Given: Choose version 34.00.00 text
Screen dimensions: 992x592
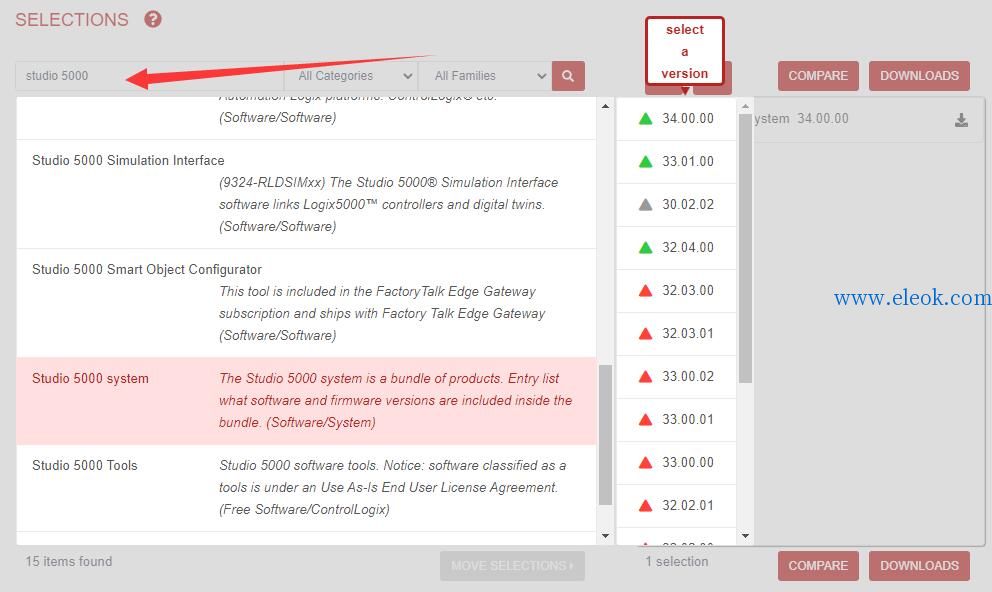Looking at the screenshot, I should click(x=688, y=118).
